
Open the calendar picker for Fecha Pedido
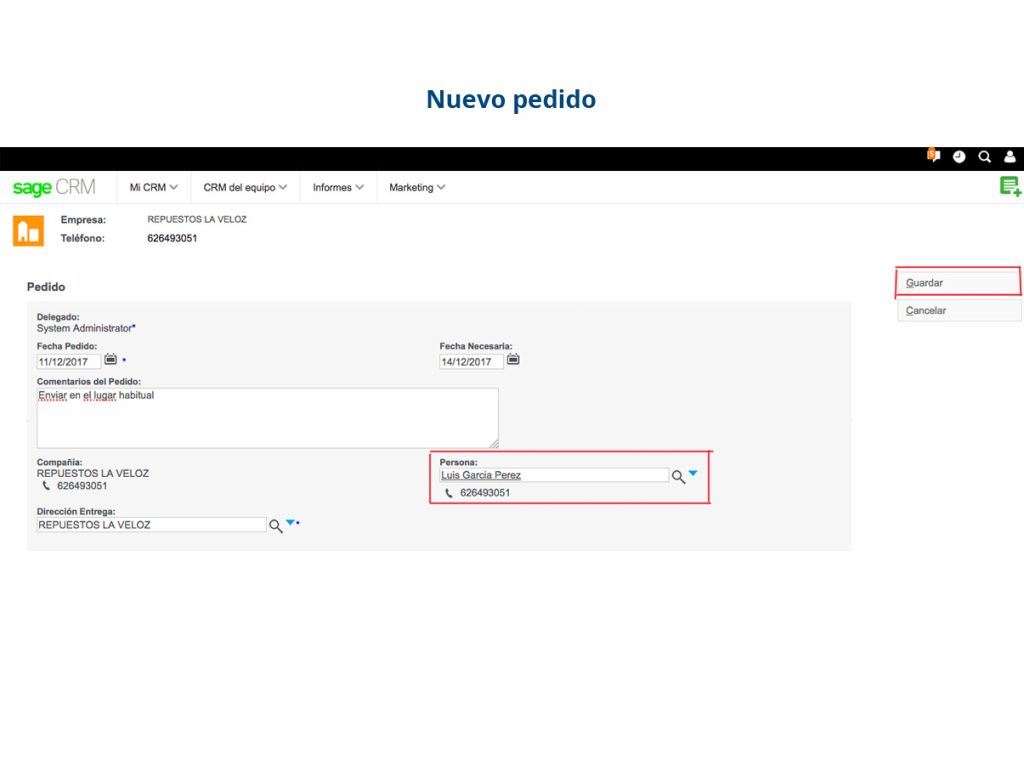pyautogui.click(x=110, y=359)
